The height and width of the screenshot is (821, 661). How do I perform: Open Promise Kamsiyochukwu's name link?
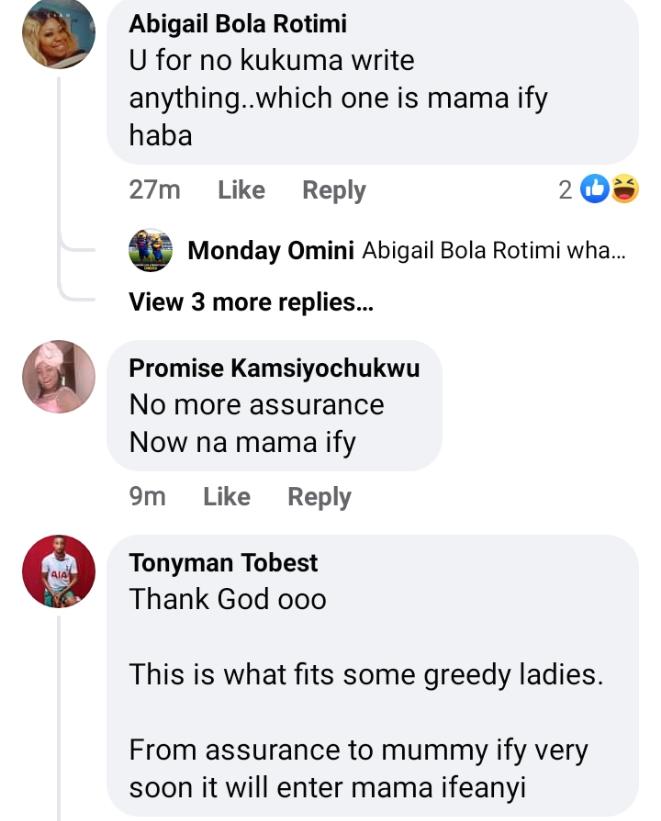coord(274,368)
